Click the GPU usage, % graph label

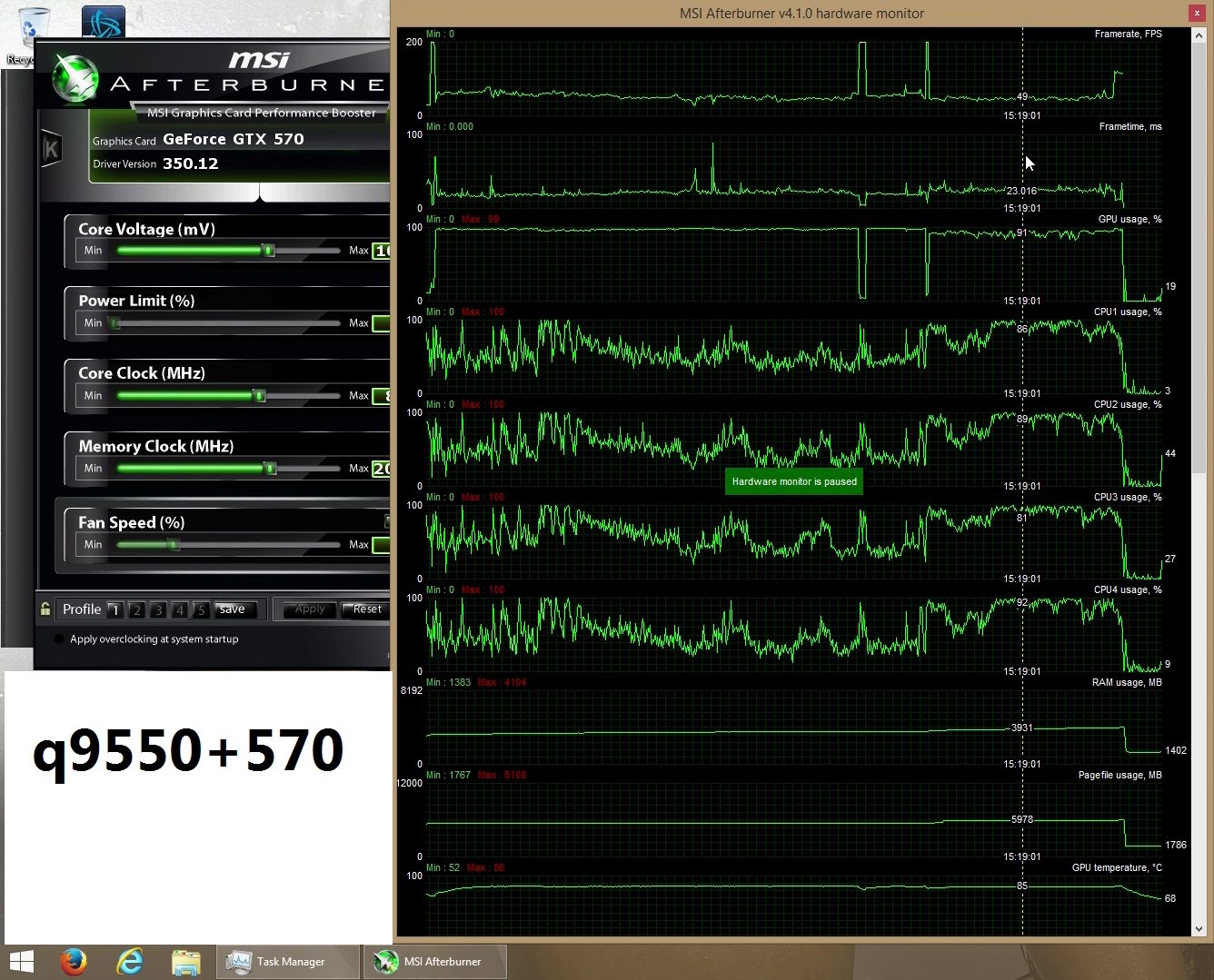click(x=1129, y=220)
